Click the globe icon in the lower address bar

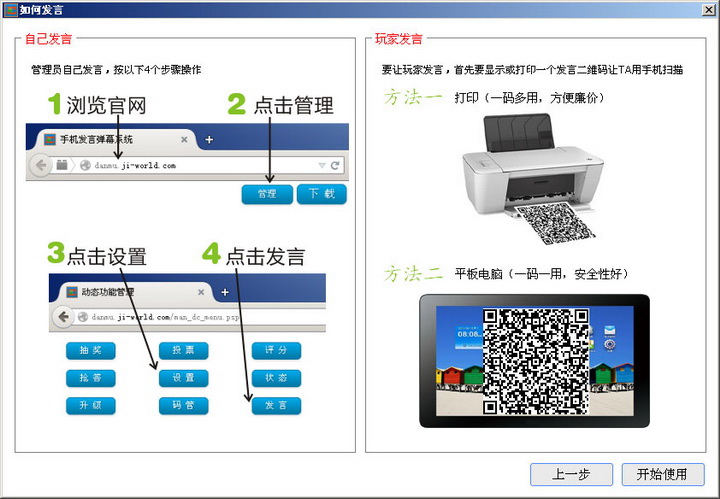83,317
